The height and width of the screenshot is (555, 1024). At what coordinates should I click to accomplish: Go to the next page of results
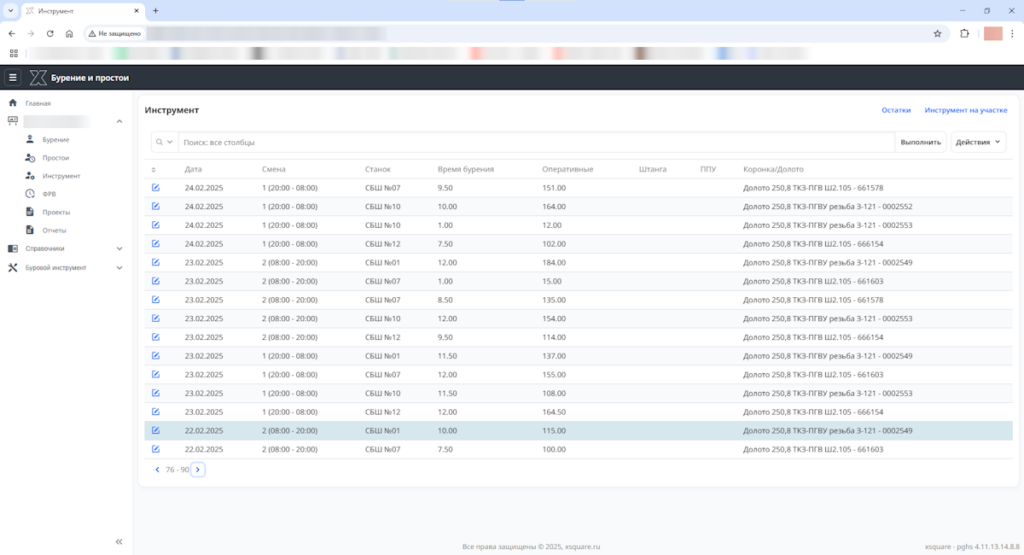pyautogui.click(x=198, y=469)
